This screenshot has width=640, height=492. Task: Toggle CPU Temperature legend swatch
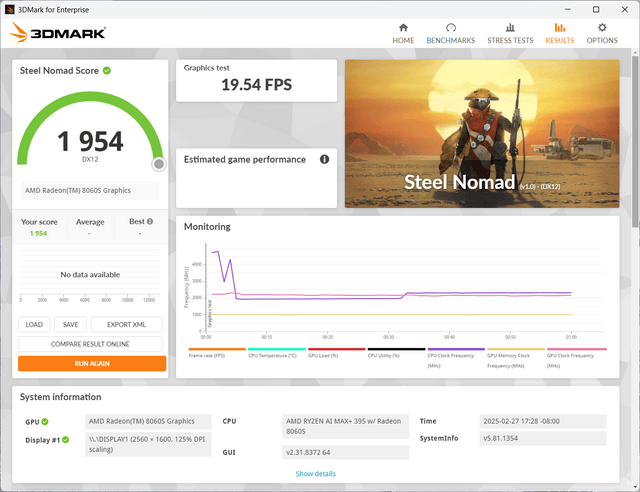click(x=277, y=349)
